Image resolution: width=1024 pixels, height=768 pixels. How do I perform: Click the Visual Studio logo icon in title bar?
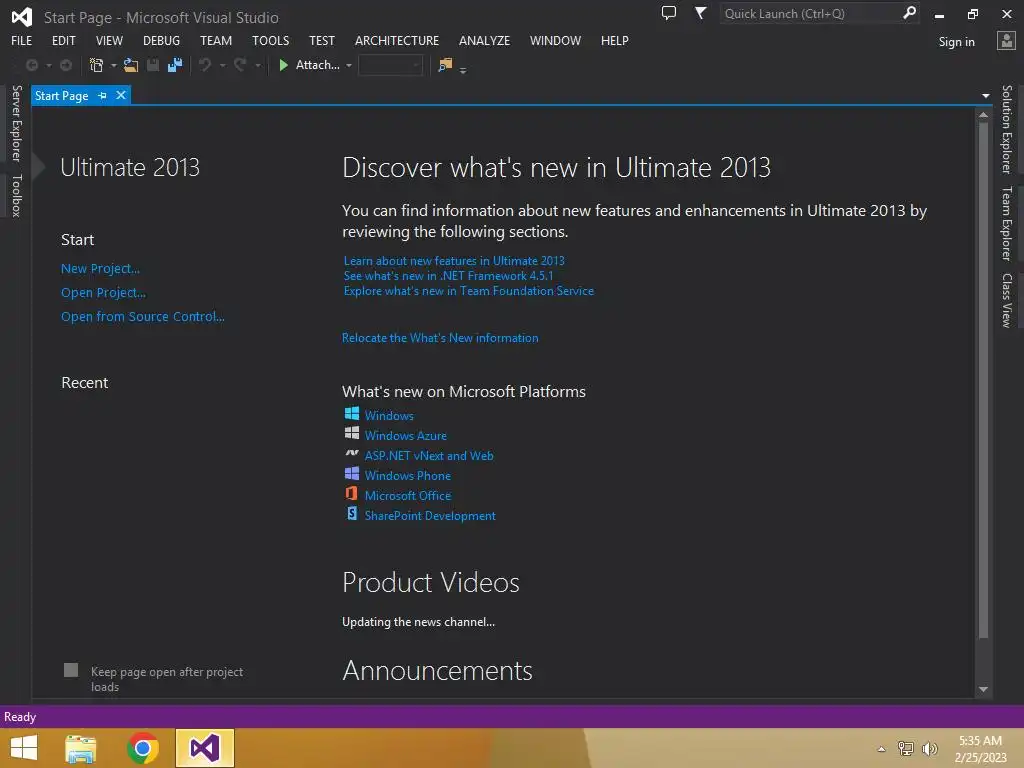[22, 16]
